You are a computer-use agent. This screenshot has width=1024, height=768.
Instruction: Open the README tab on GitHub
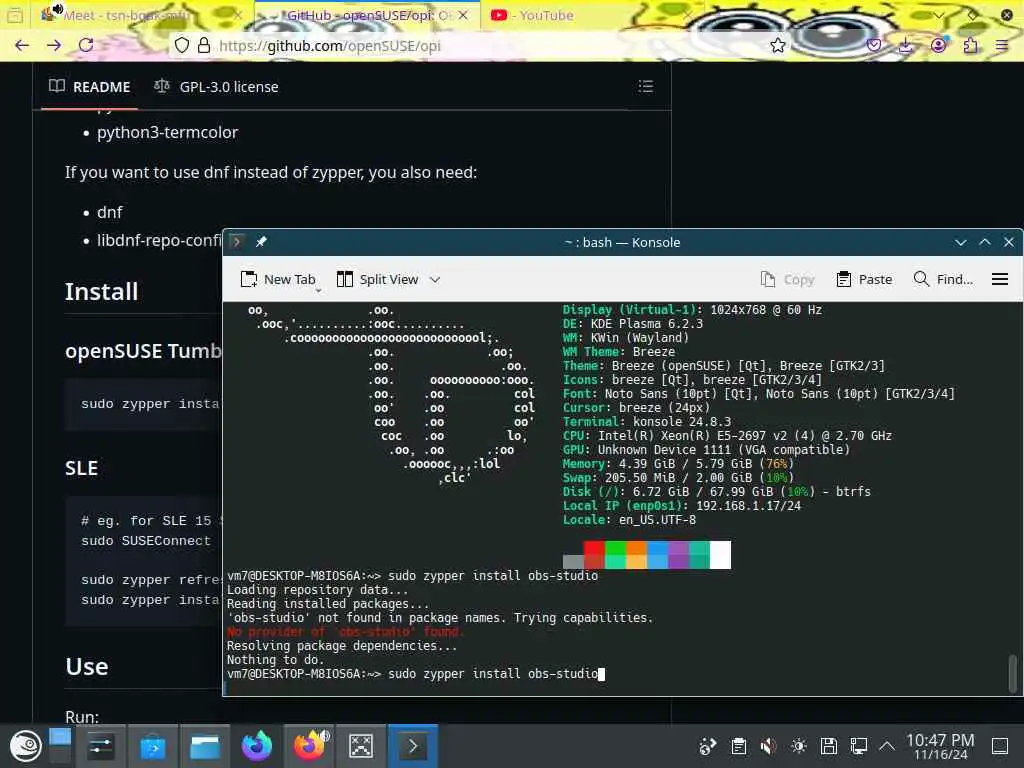(x=90, y=86)
